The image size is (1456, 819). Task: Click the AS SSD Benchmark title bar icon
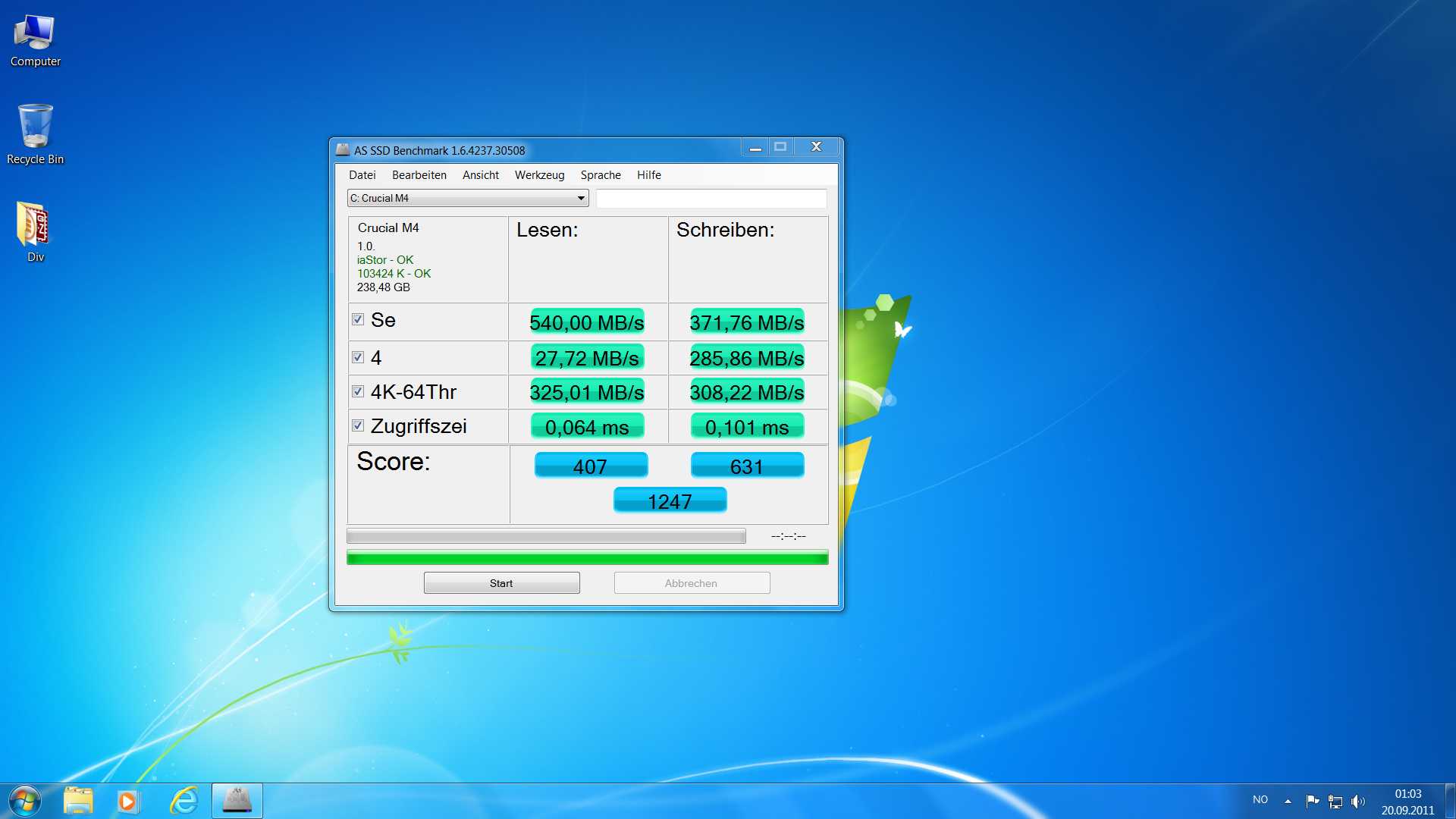343,150
